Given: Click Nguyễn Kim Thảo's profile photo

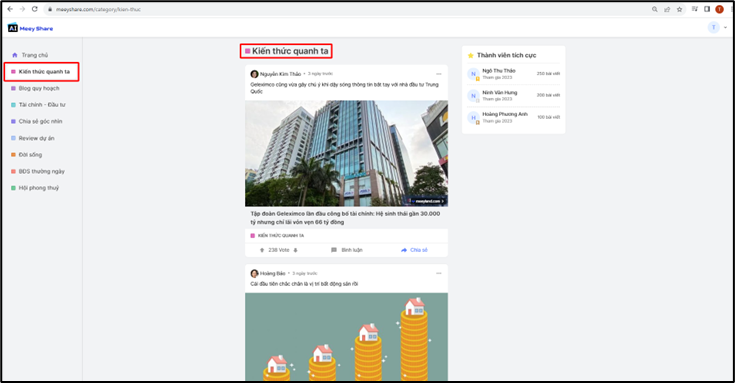Looking at the screenshot, I should click(254, 74).
